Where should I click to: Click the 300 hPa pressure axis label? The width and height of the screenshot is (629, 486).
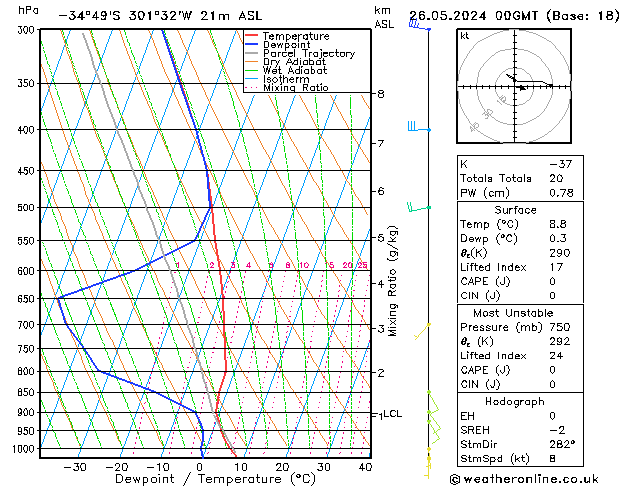pyautogui.click(x=28, y=30)
